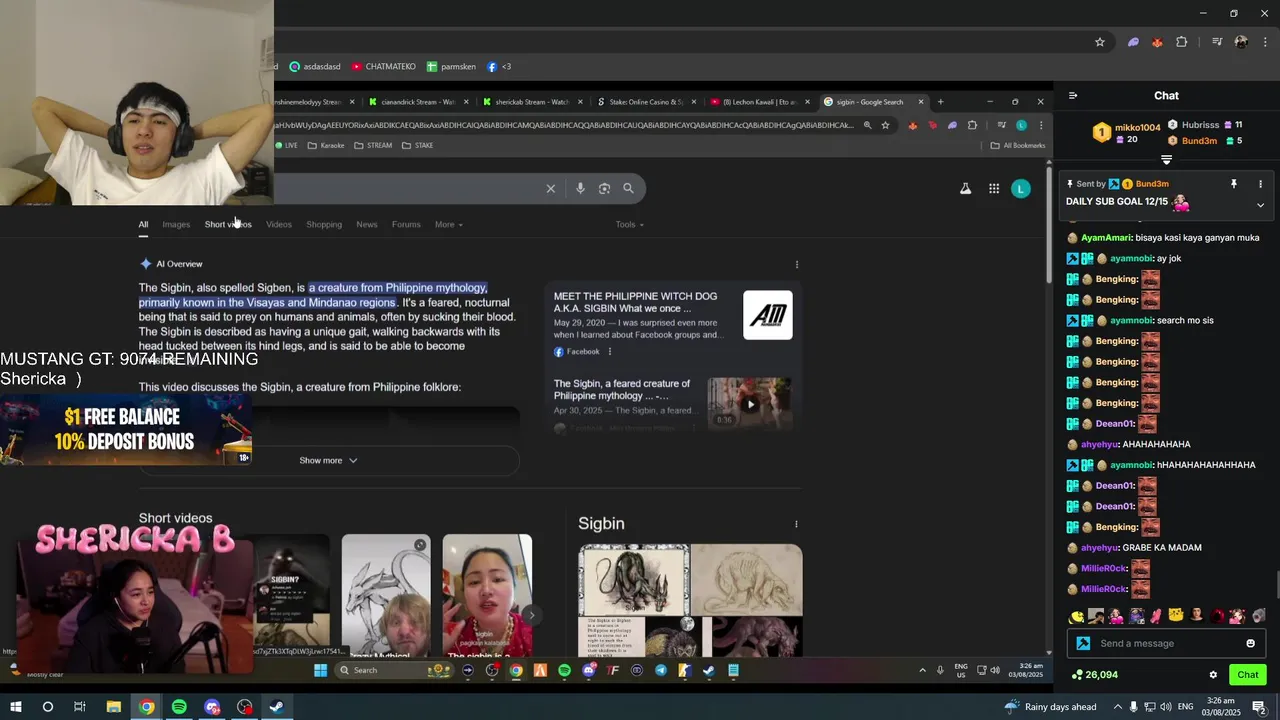Open the outer browser extensions puzzle icon

1182,42
